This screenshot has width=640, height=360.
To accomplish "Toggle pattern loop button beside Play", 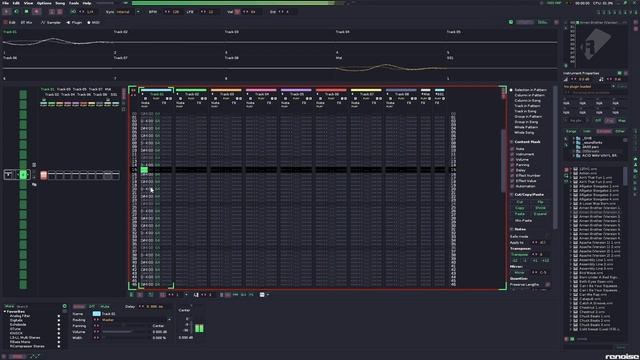I will 17,12.
